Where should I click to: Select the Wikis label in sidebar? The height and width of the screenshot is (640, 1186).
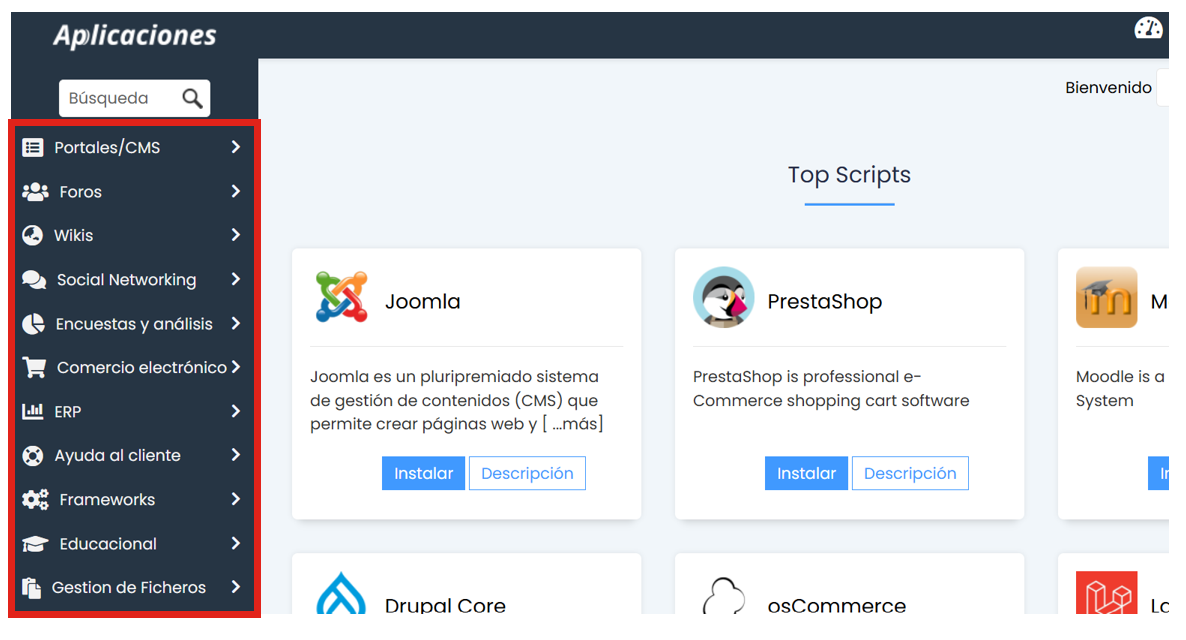(x=73, y=236)
